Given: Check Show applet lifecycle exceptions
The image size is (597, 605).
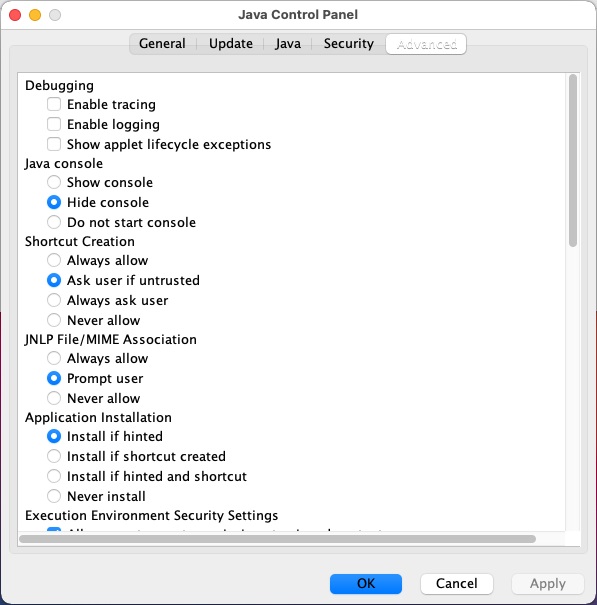Looking at the screenshot, I should (x=54, y=144).
